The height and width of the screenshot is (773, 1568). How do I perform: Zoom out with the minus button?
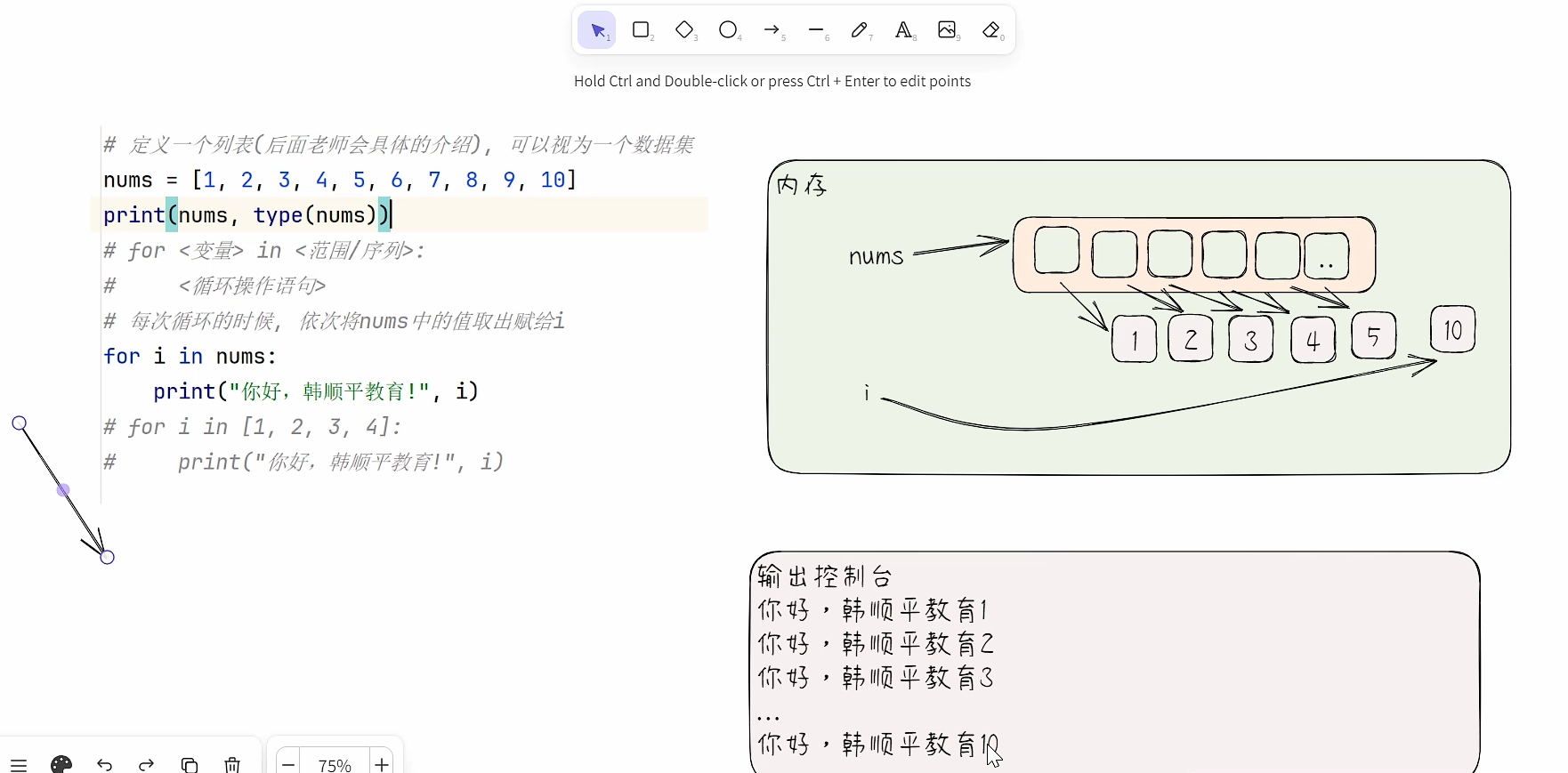point(288,764)
